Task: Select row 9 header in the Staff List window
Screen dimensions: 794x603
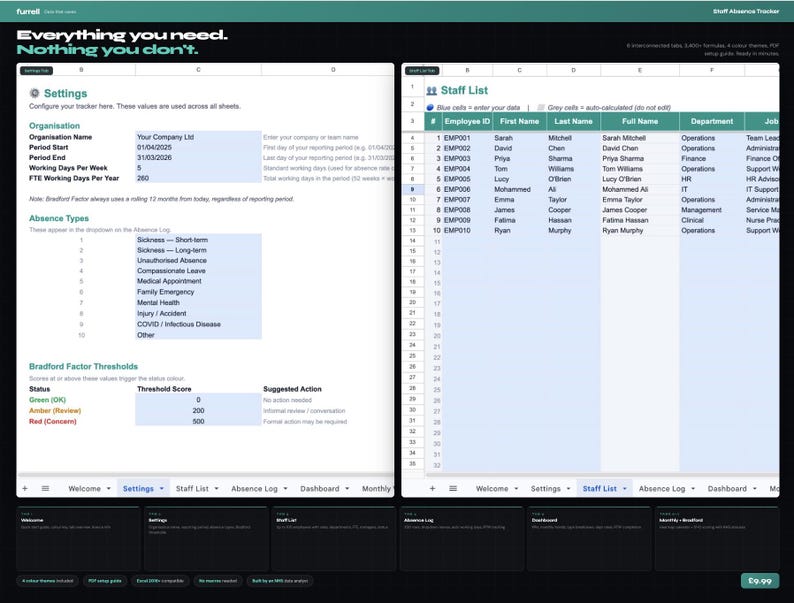Action: tap(412, 189)
